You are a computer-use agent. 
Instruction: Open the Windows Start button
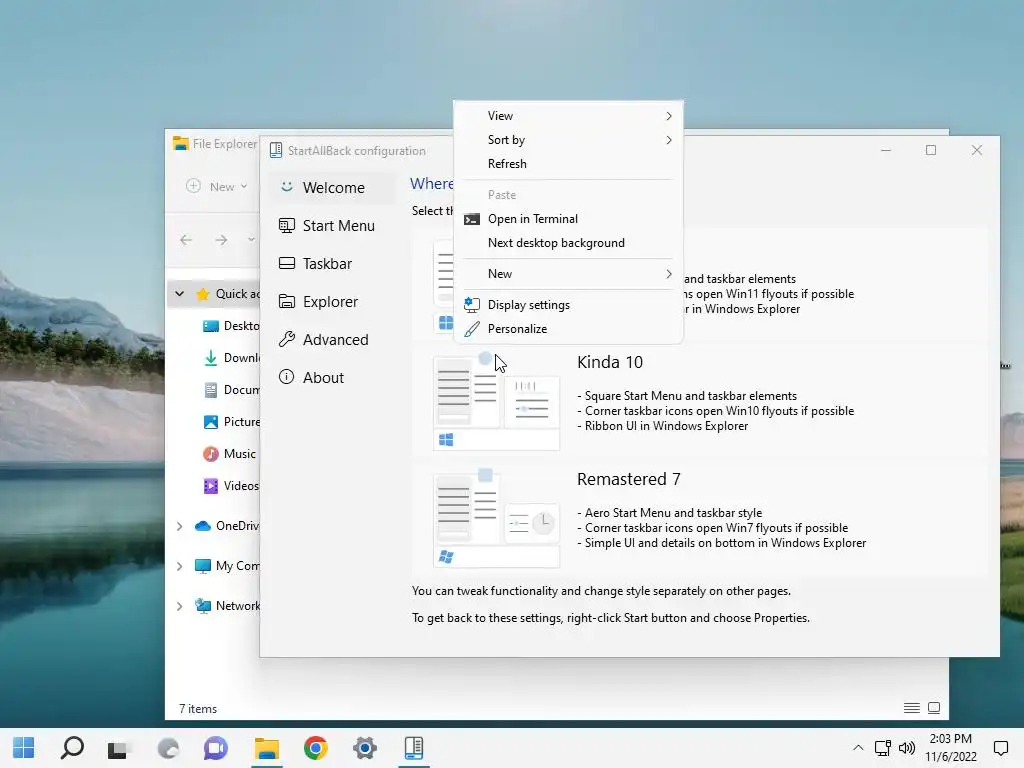click(x=24, y=748)
